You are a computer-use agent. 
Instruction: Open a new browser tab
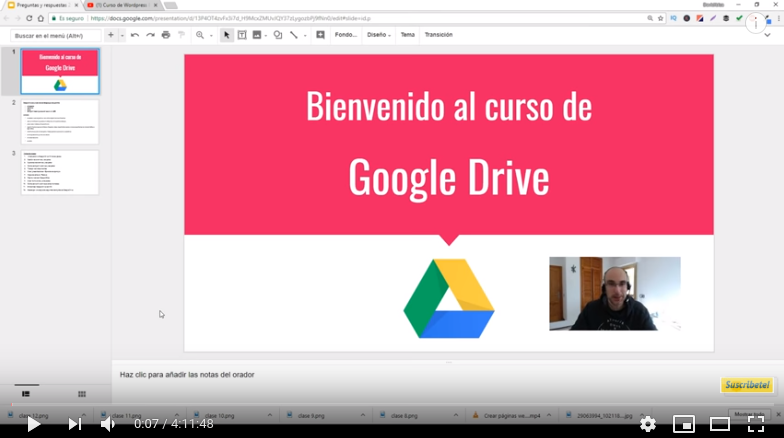[170, 5]
